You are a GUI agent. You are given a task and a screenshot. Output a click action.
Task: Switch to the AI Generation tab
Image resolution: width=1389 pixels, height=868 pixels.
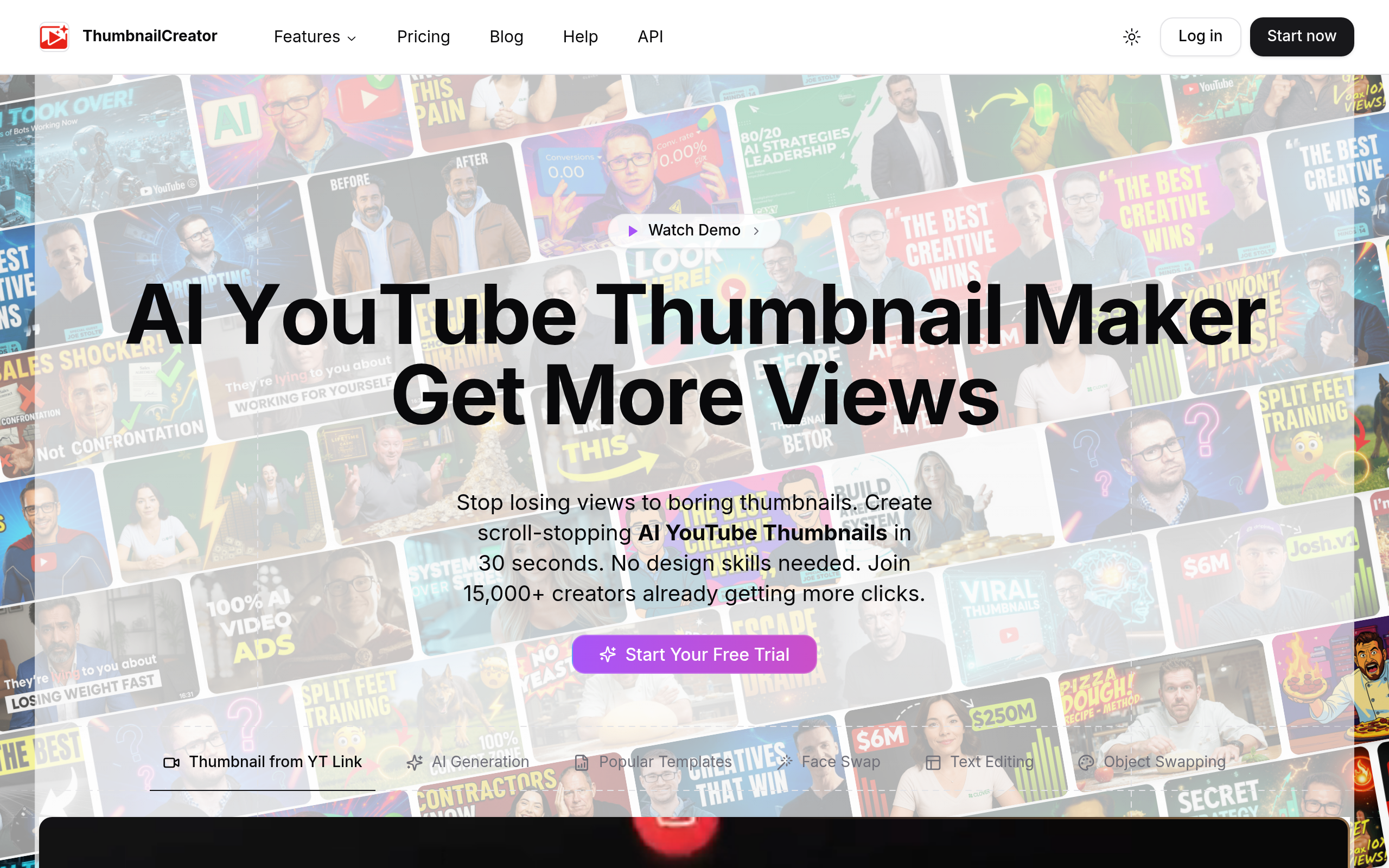coord(468,762)
